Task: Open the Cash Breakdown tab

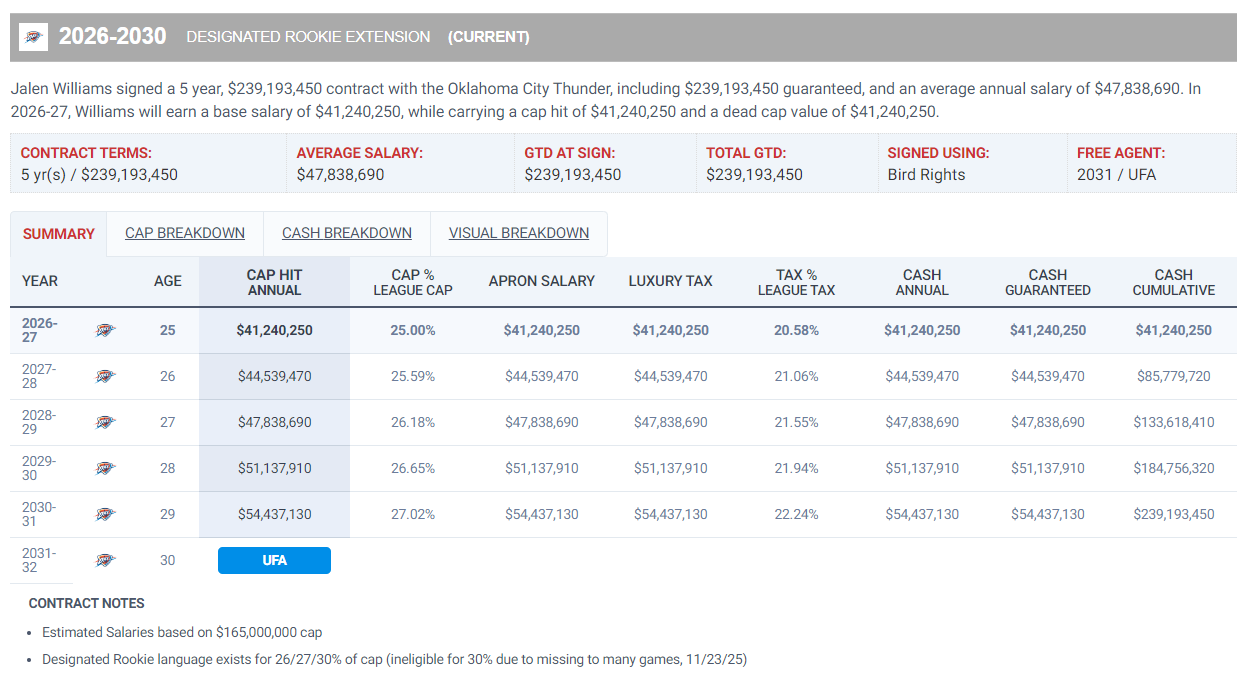Action: [347, 233]
